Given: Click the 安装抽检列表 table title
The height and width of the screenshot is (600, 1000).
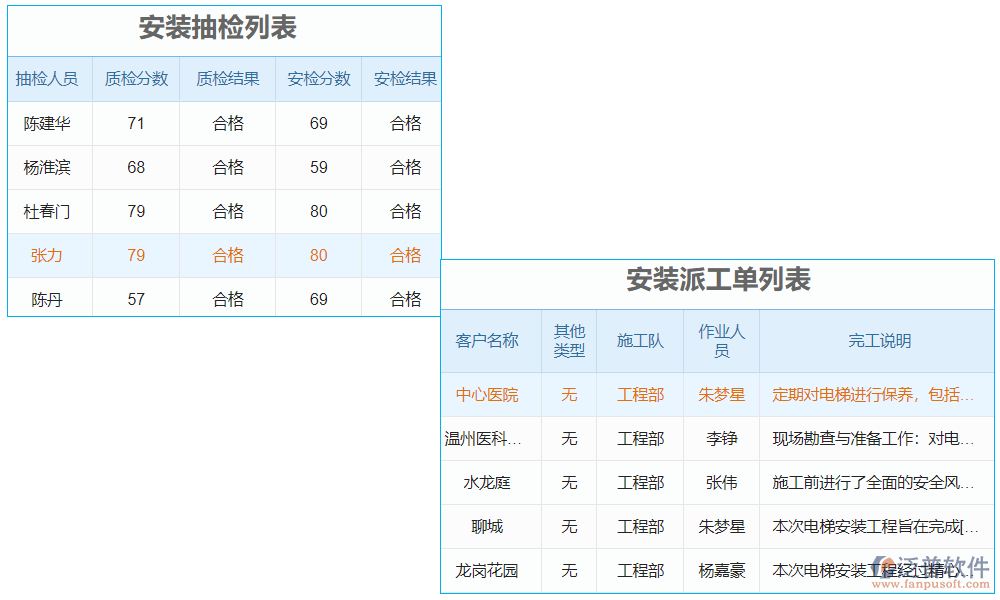Looking at the screenshot, I should [x=224, y=30].
